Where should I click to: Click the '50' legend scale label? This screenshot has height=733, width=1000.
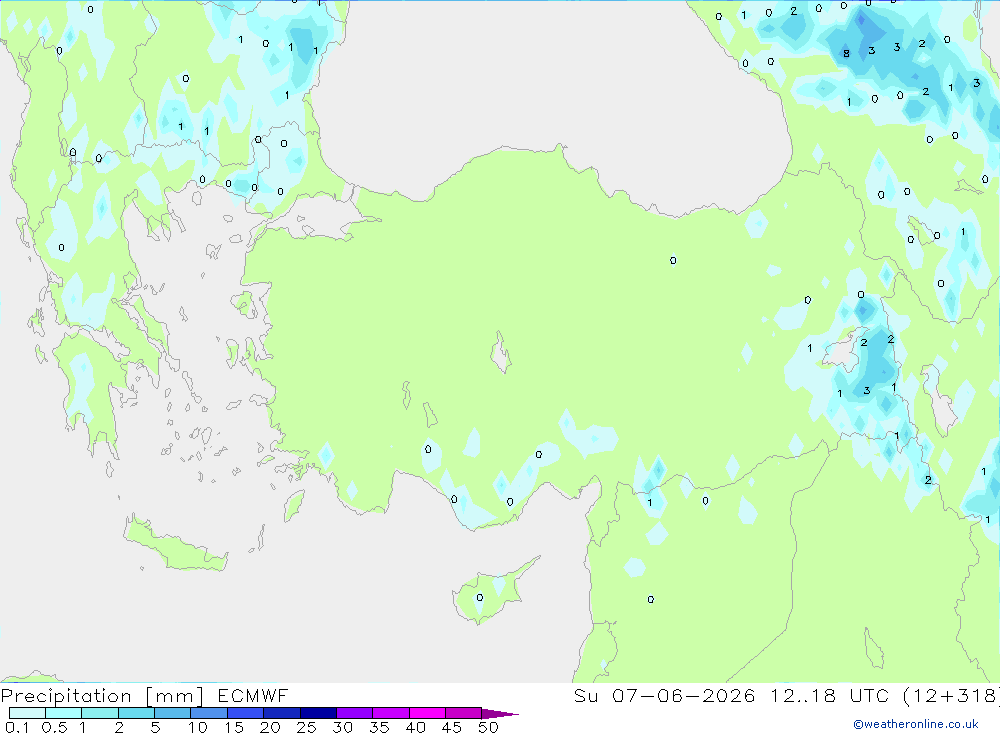coord(488,727)
